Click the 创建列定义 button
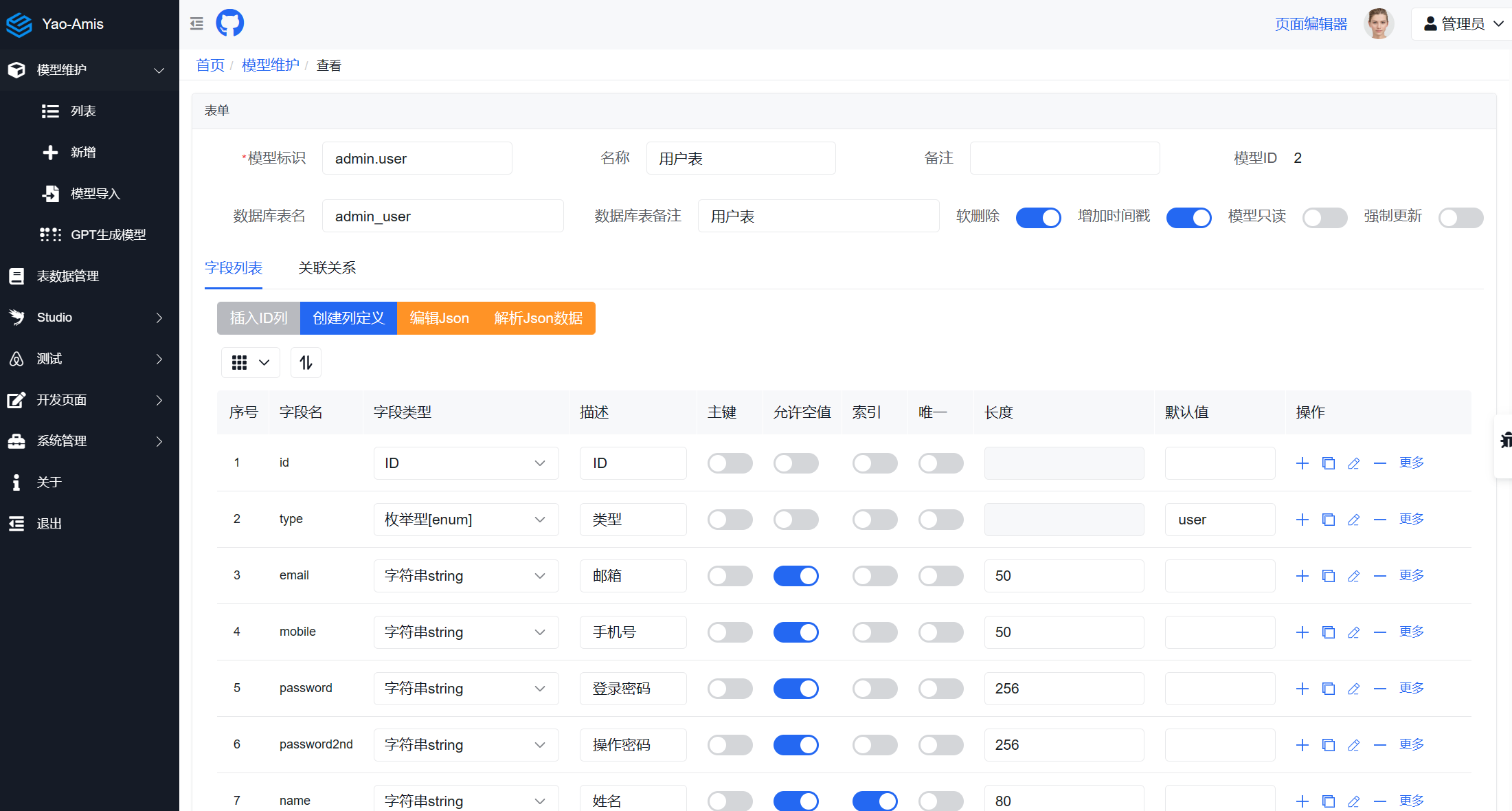Viewport: 1512px width, 811px height. click(x=348, y=318)
